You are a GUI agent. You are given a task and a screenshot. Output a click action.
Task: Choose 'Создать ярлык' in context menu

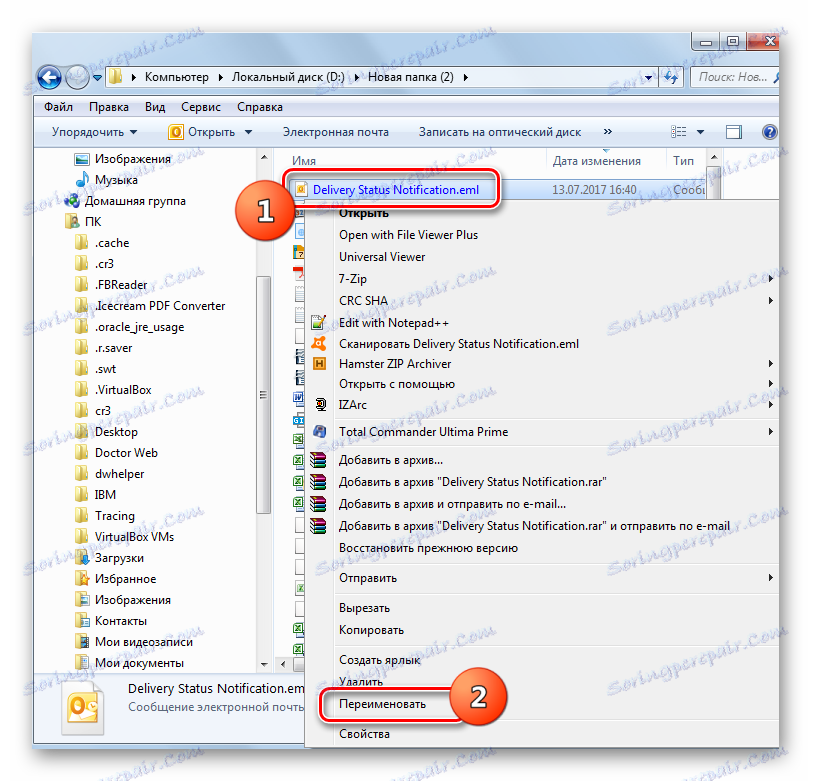pos(380,660)
